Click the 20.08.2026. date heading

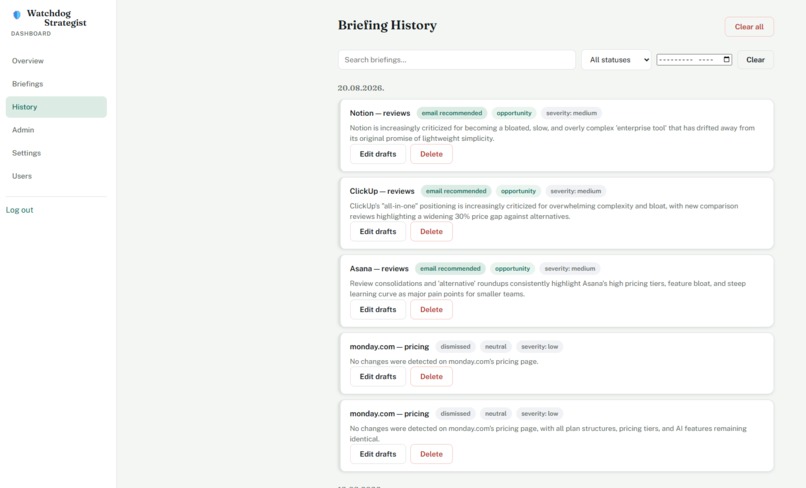pos(361,88)
